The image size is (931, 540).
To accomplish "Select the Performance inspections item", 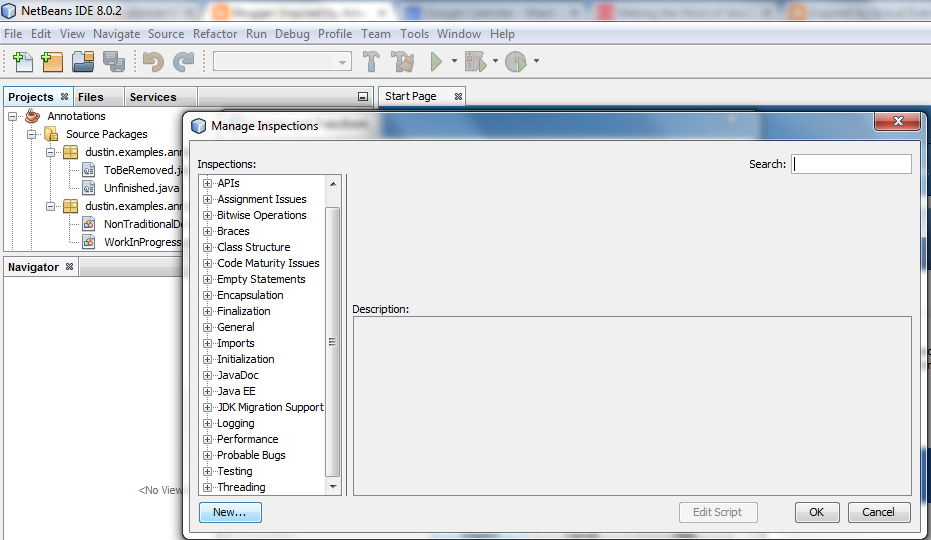I will click(x=248, y=440).
